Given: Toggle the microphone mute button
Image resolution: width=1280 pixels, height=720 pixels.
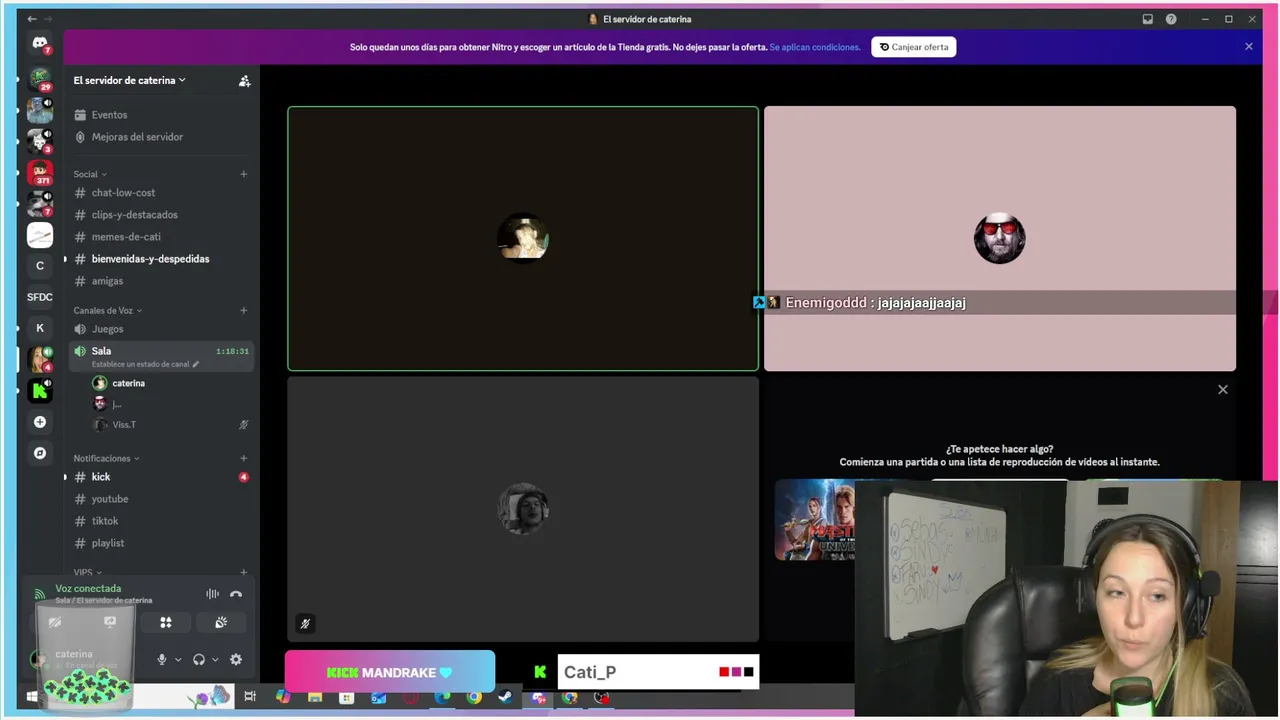Looking at the screenshot, I should pyautogui.click(x=161, y=659).
